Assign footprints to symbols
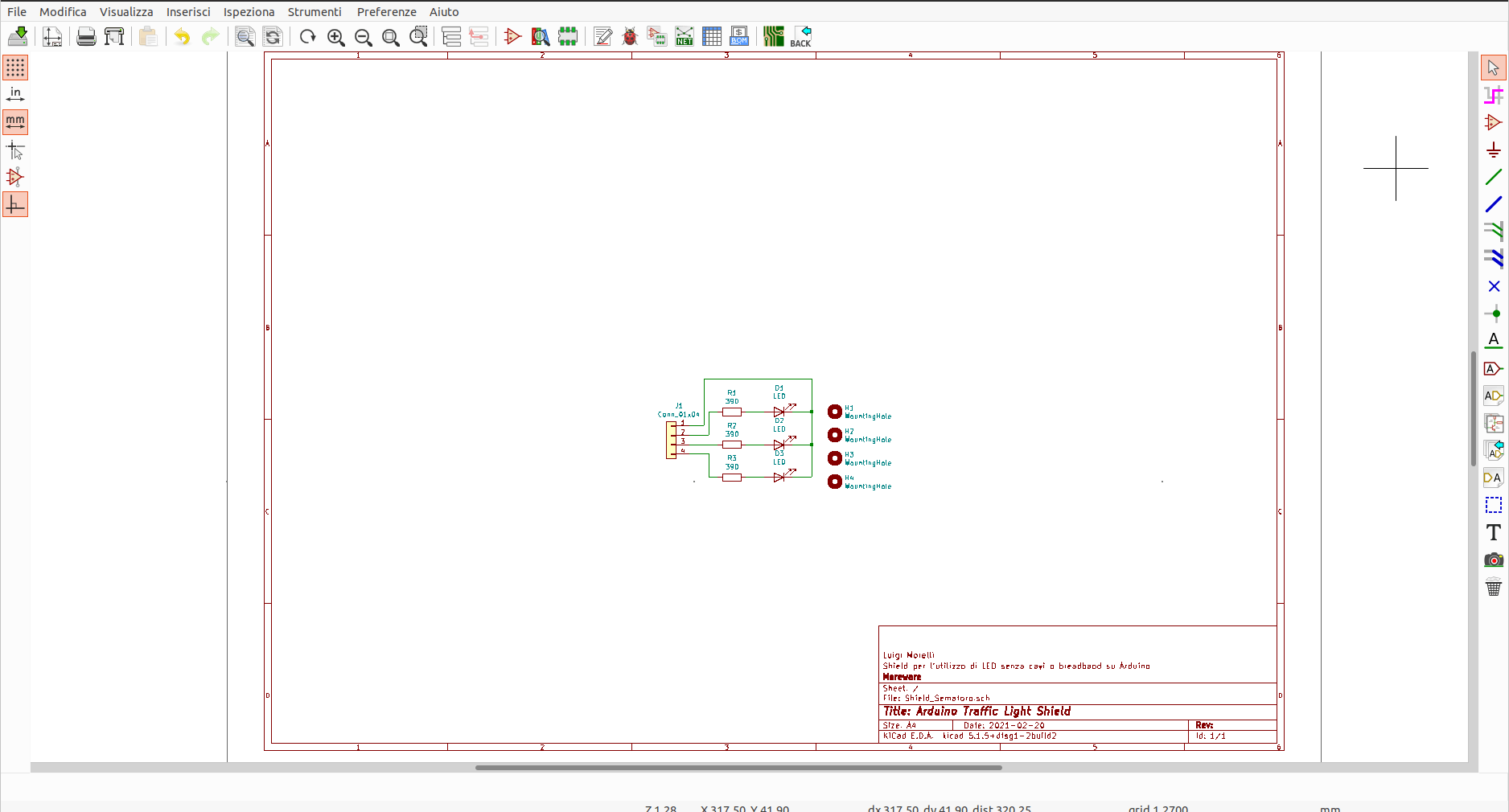 [x=657, y=36]
